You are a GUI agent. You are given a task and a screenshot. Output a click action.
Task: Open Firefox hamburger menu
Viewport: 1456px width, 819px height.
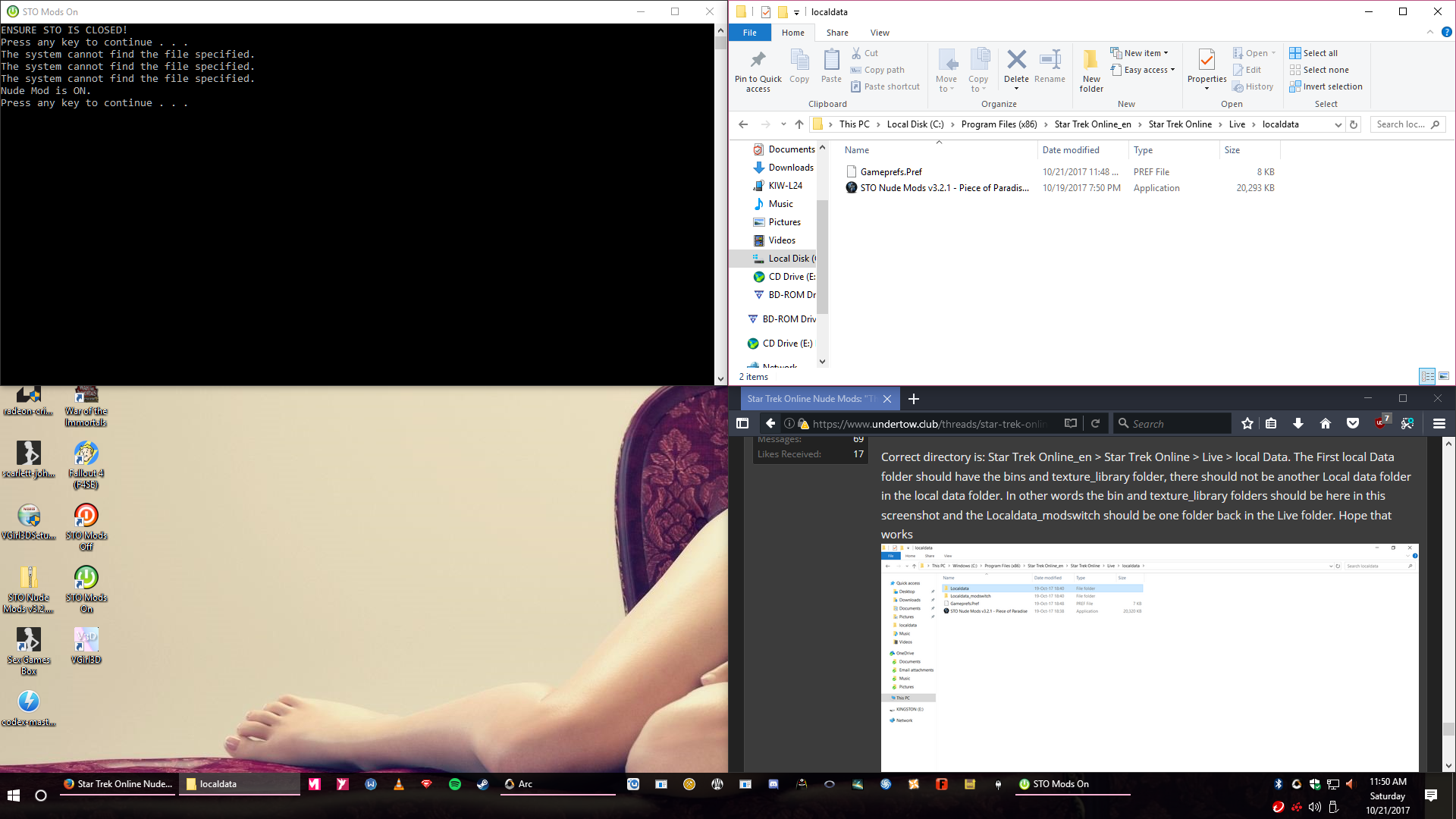pos(1439,424)
